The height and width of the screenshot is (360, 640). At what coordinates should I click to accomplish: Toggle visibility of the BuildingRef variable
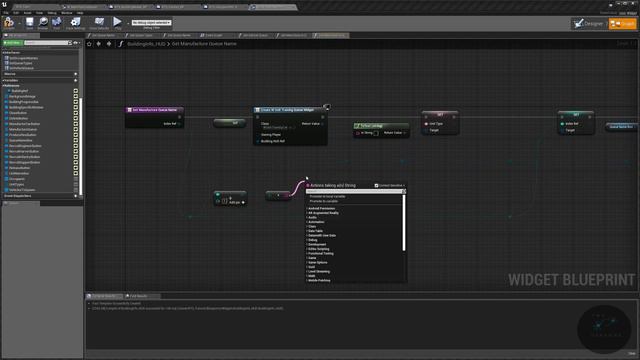coord(76,91)
